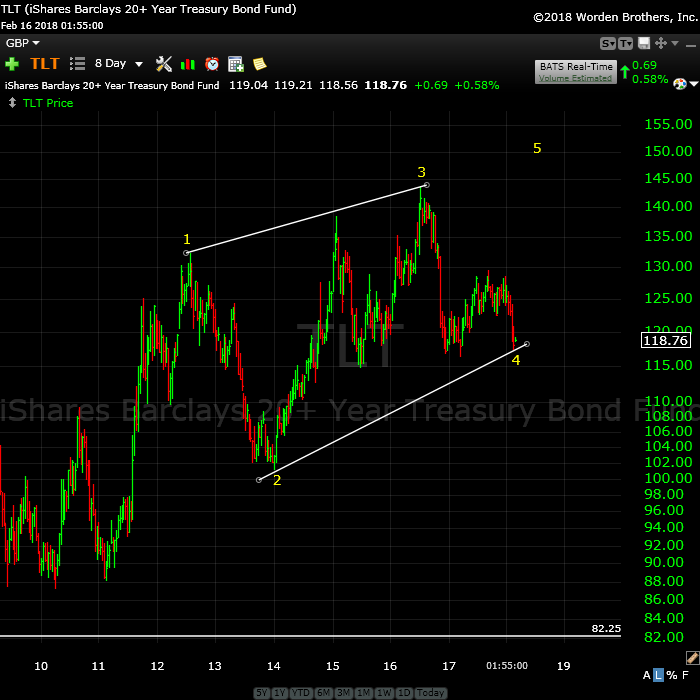Image resolution: width=700 pixels, height=700 pixels.
Task: Toggle the A arithmetic scale option
Action: (x=646, y=675)
